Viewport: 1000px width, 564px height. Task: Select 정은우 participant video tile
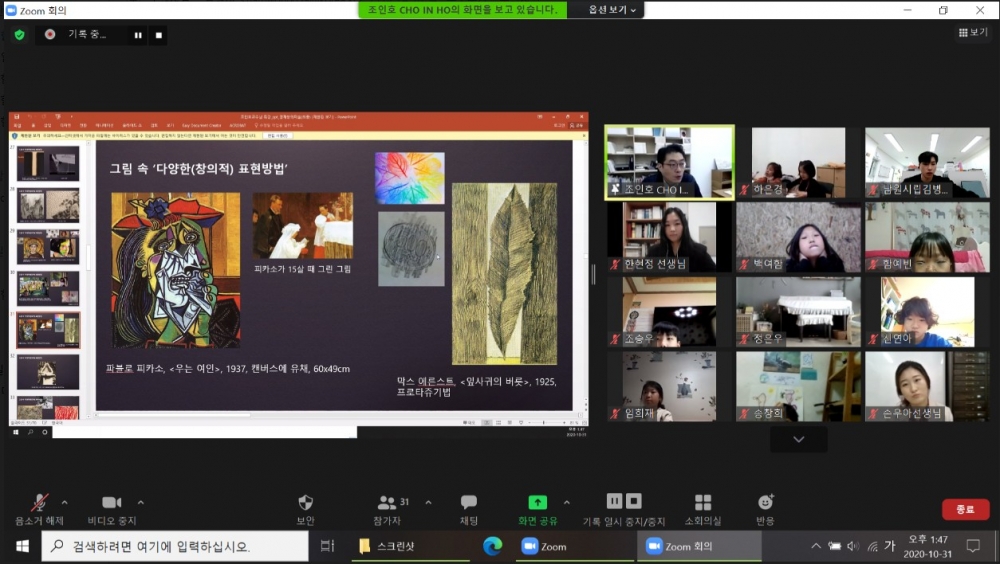tap(798, 312)
